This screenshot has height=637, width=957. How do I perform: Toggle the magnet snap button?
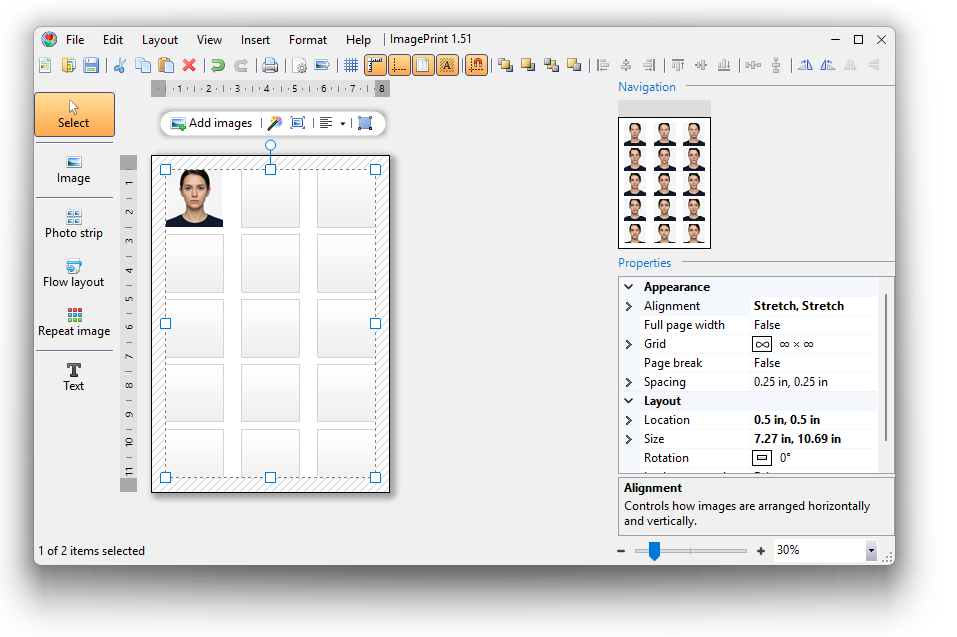[477, 66]
